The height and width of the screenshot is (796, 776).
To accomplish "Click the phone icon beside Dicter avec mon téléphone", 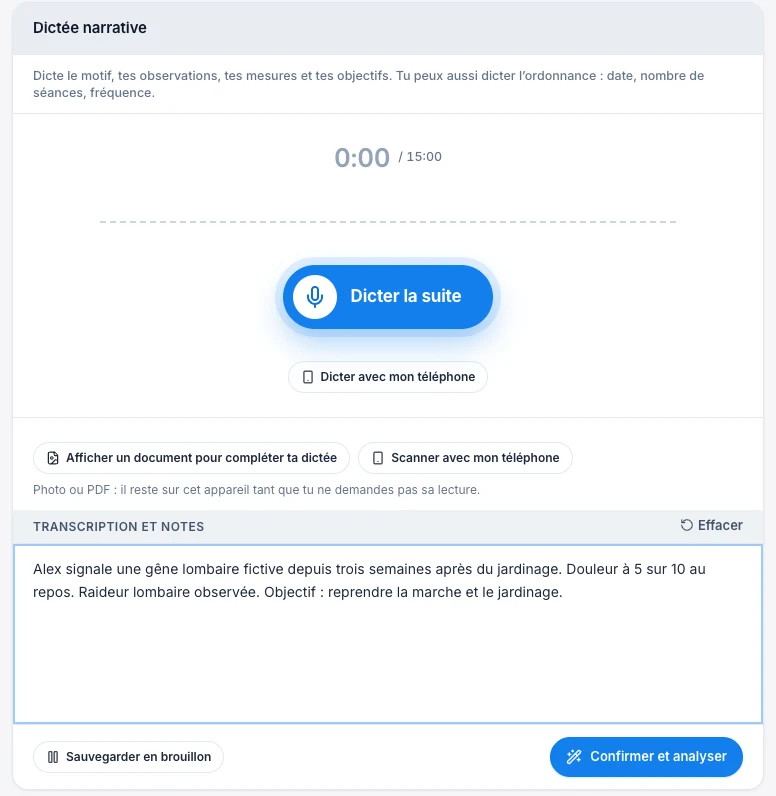I will tap(308, 377).
